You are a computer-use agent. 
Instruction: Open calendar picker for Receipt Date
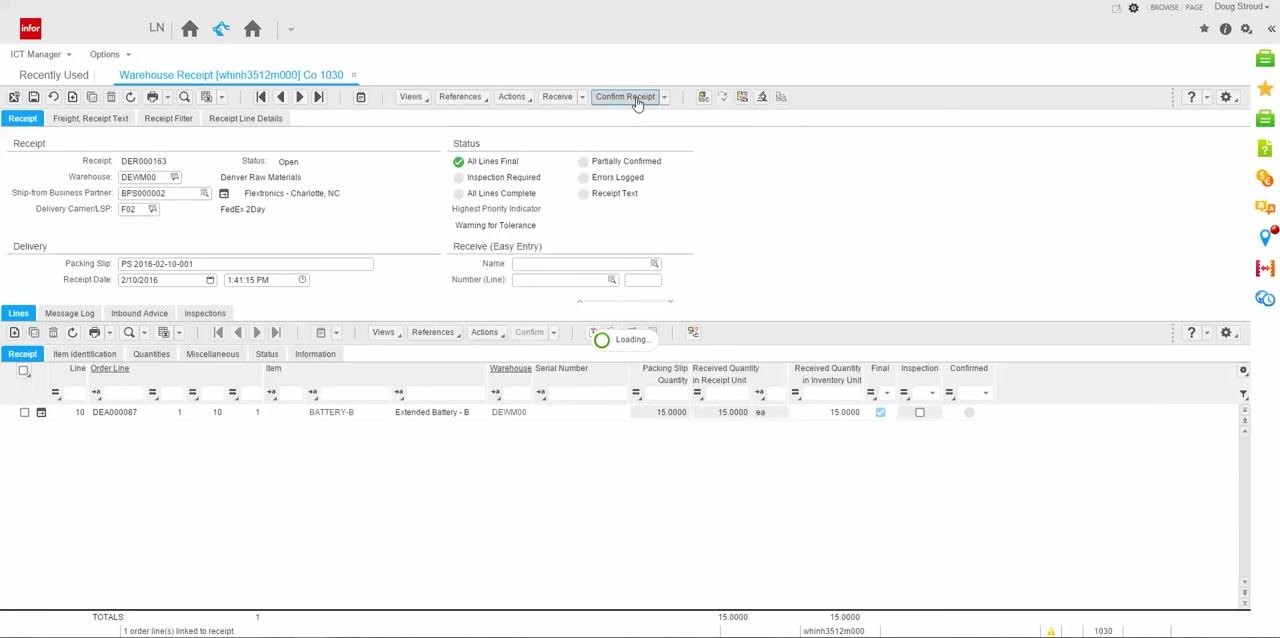click(210, 280)
